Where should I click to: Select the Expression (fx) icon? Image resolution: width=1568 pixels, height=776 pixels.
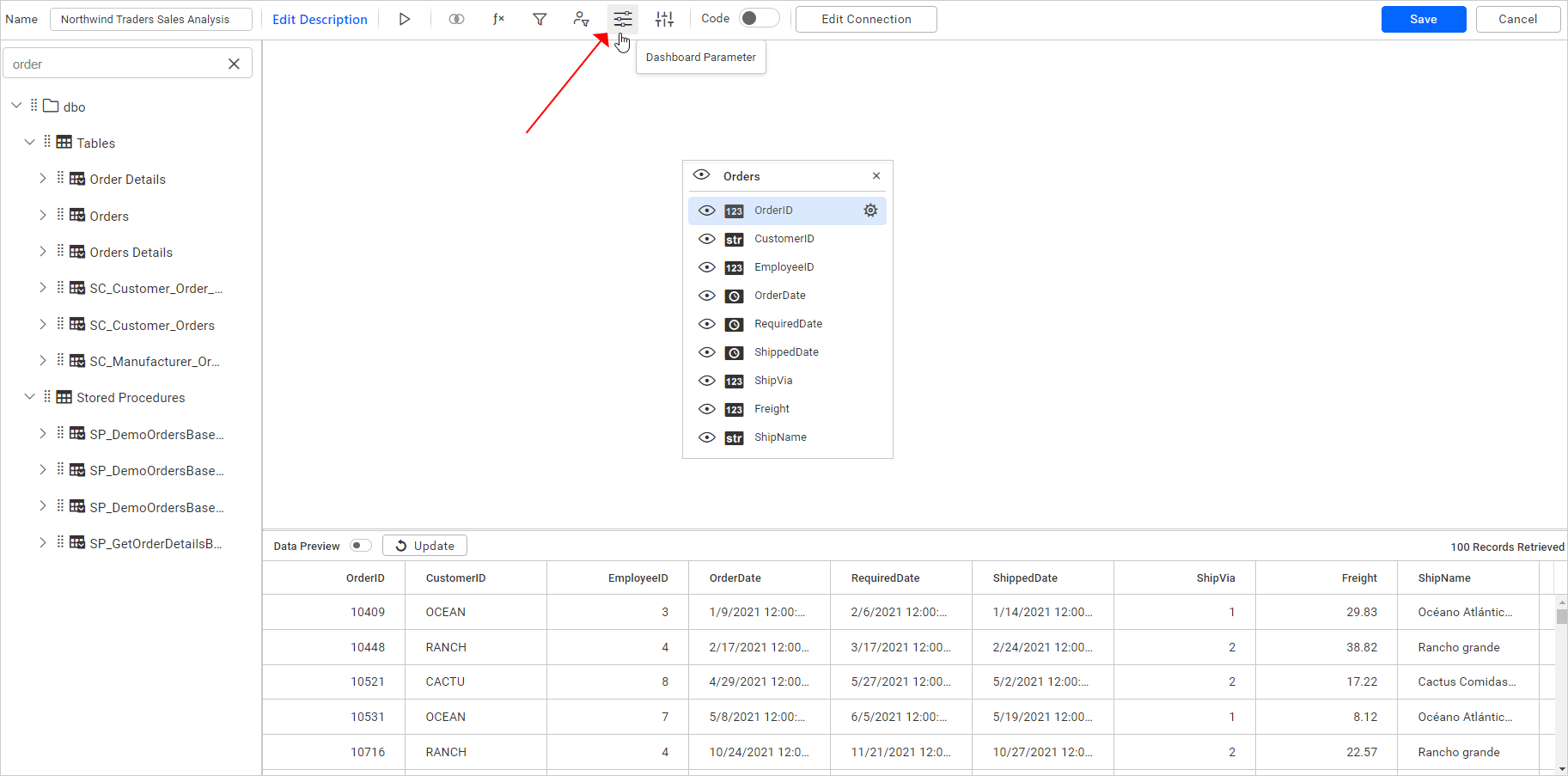498,19
